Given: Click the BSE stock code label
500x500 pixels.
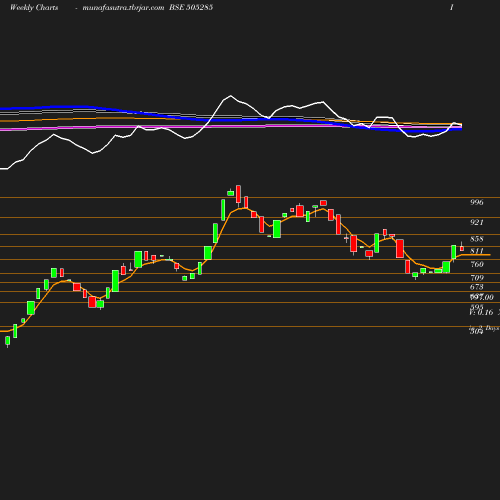Looking at the screenshot, I should [x=191, y=7].
